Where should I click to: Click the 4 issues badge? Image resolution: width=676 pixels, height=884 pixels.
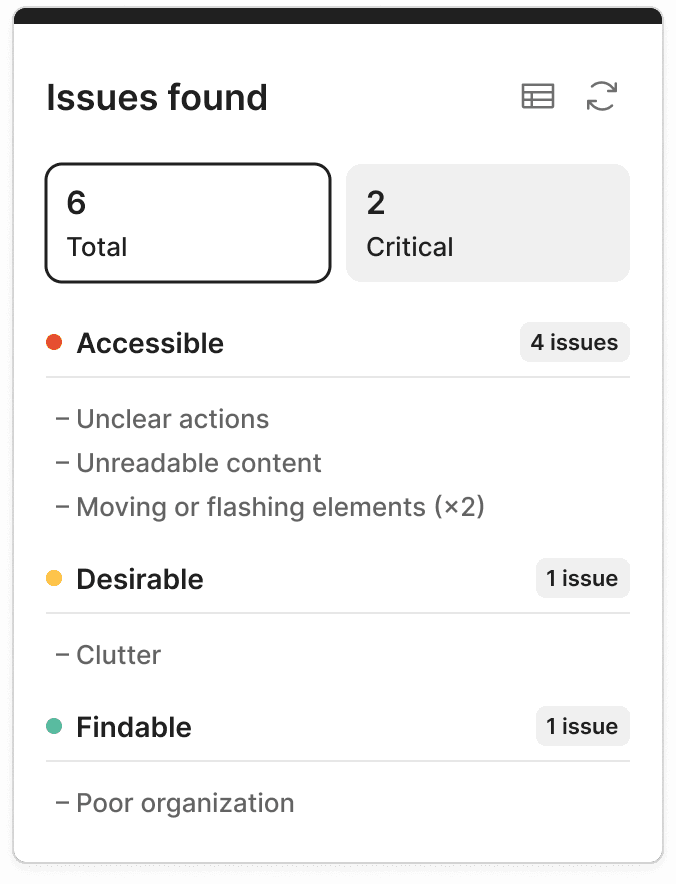[x=574, y=342]
